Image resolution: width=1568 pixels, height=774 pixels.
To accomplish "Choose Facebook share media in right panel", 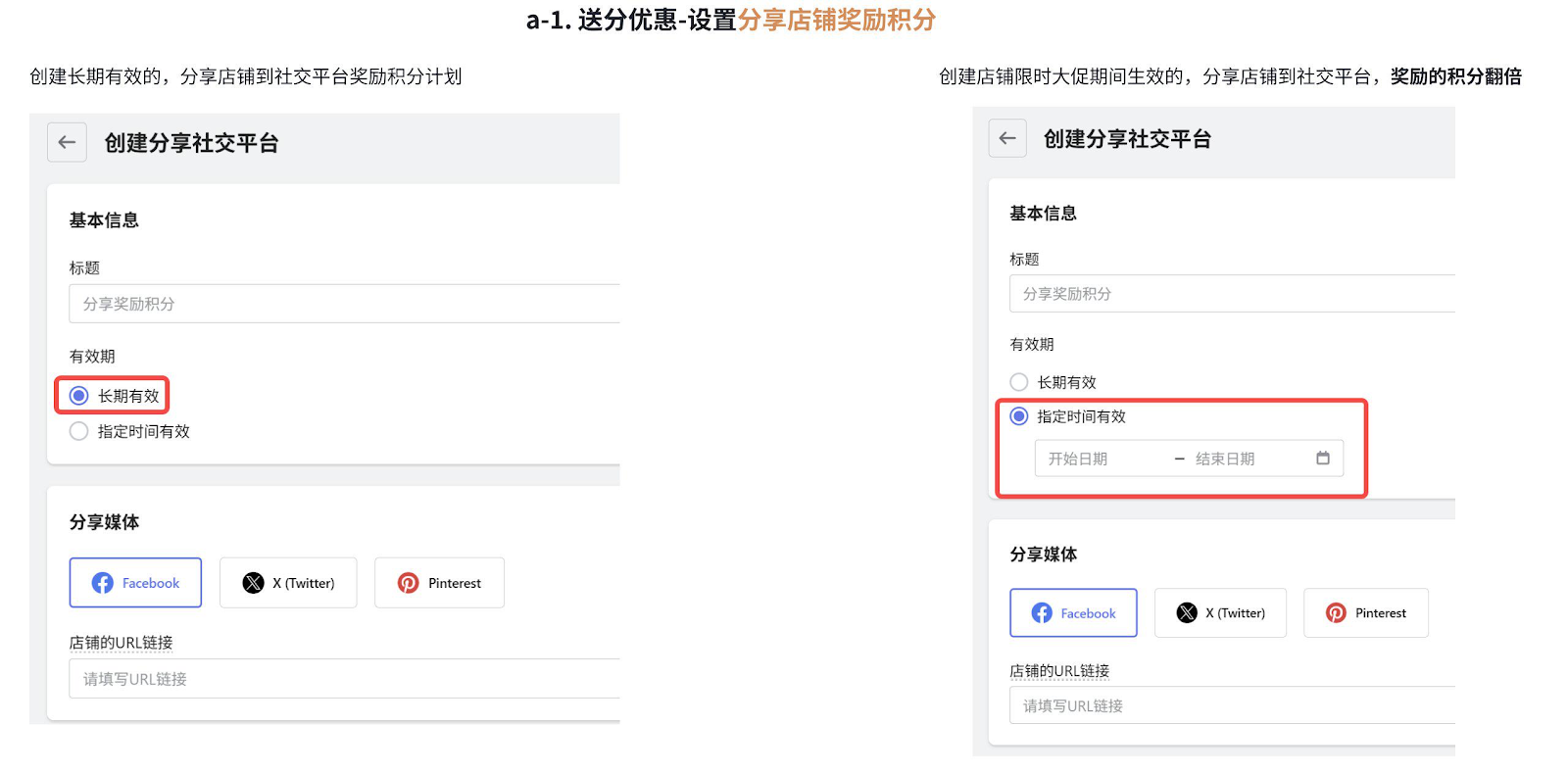I will [1073, 613].
